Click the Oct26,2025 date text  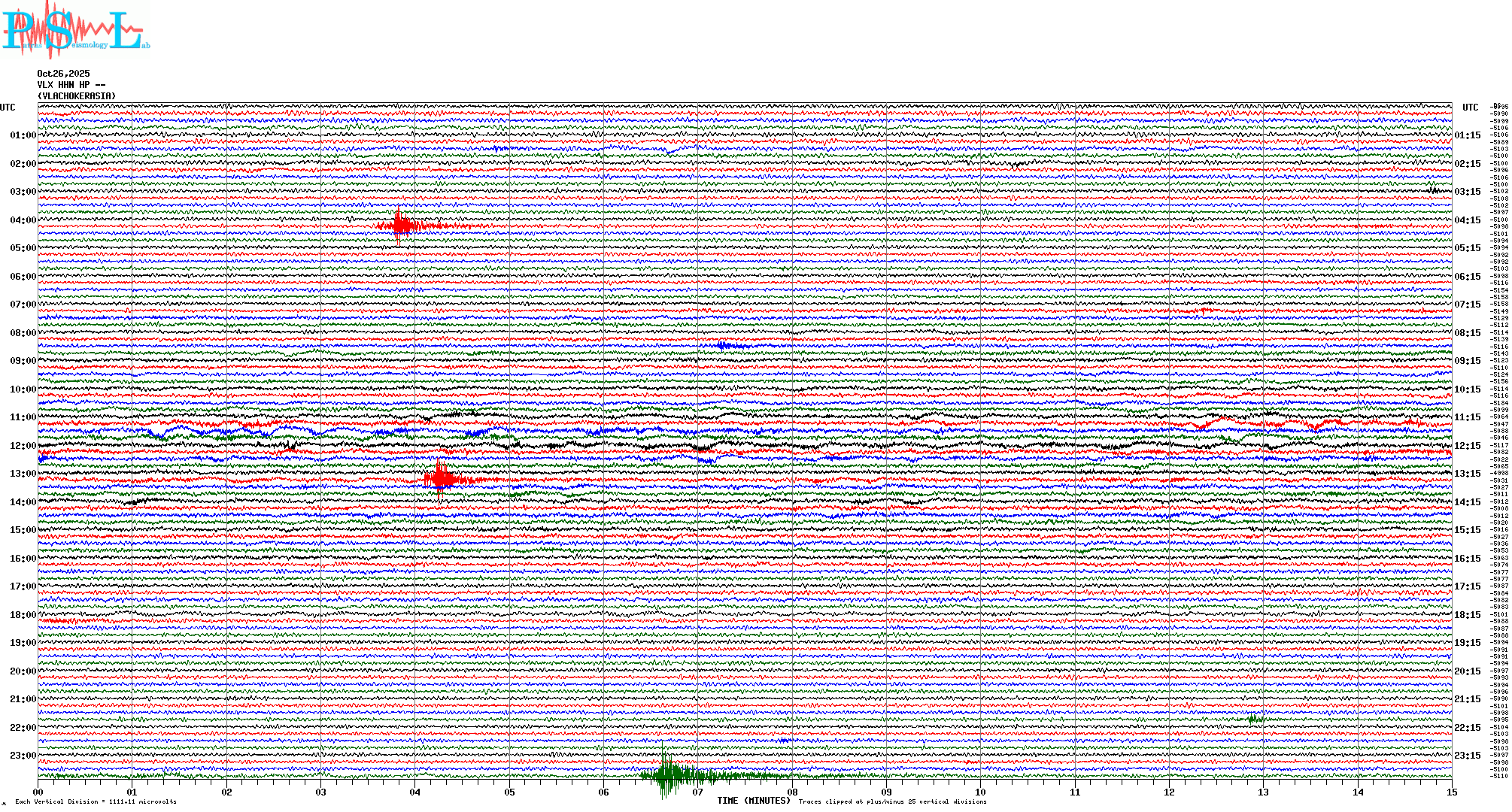(63, 74)
